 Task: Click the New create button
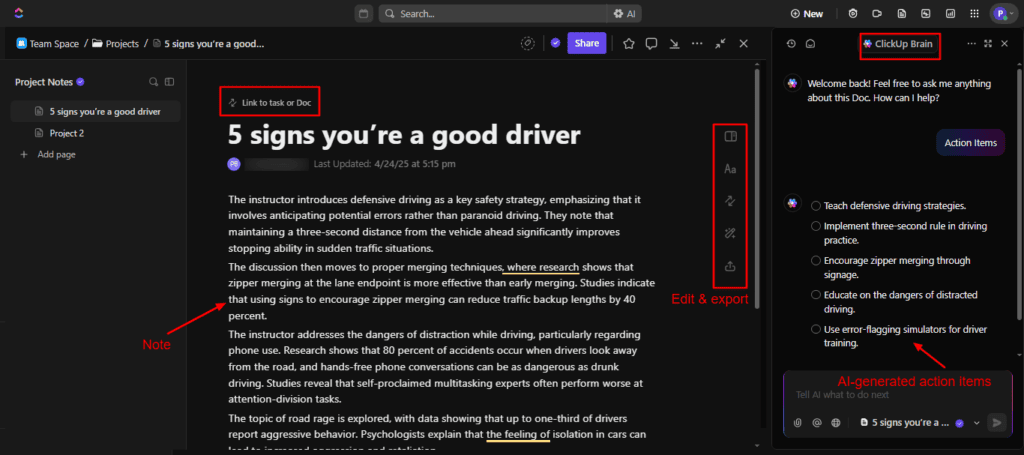807,14
